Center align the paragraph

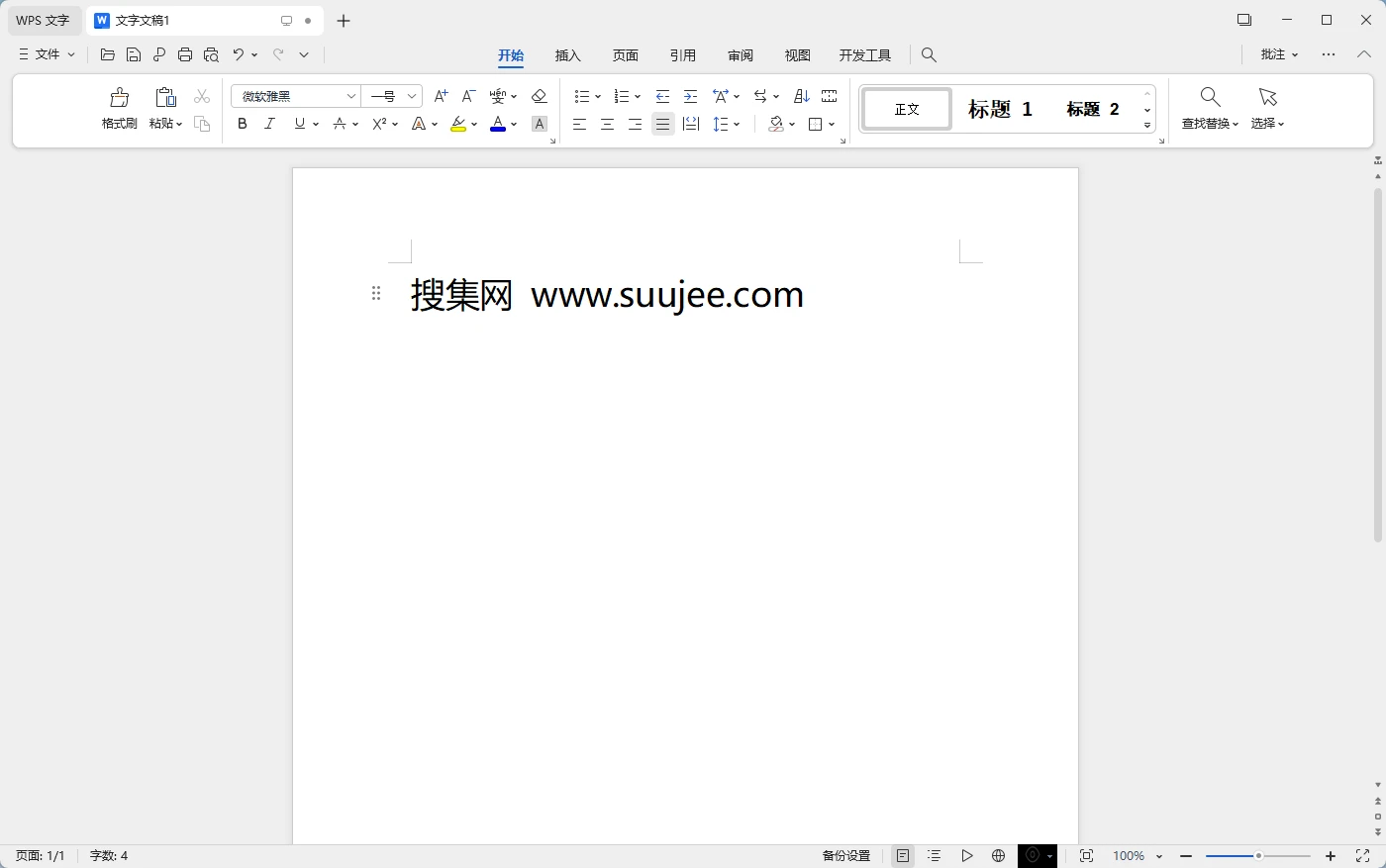608,124
